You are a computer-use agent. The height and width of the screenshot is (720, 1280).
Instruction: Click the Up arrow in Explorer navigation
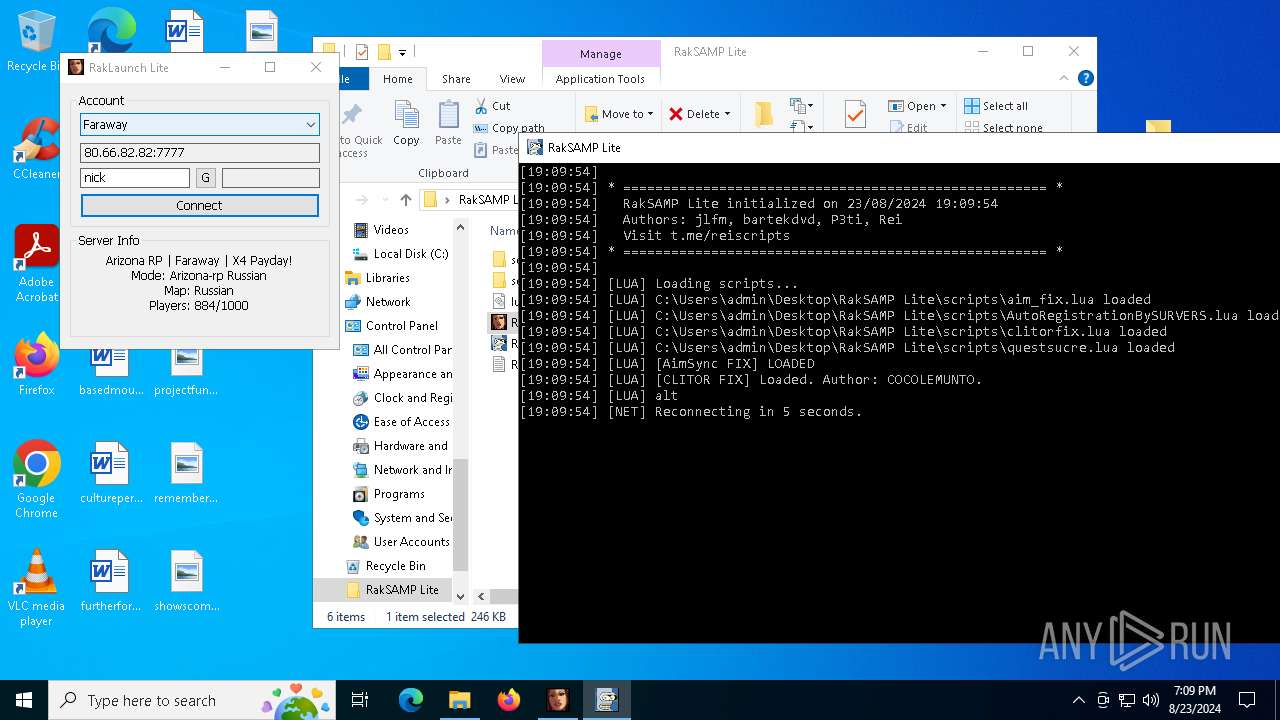click(405, 200)
